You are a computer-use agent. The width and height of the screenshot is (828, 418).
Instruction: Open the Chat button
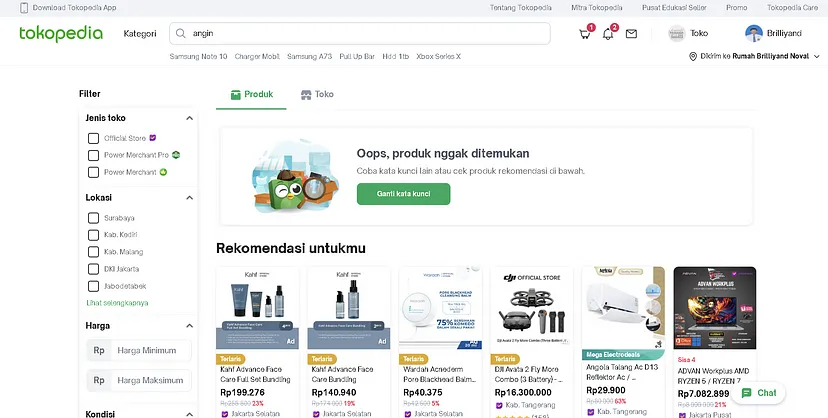coord(758,393)
